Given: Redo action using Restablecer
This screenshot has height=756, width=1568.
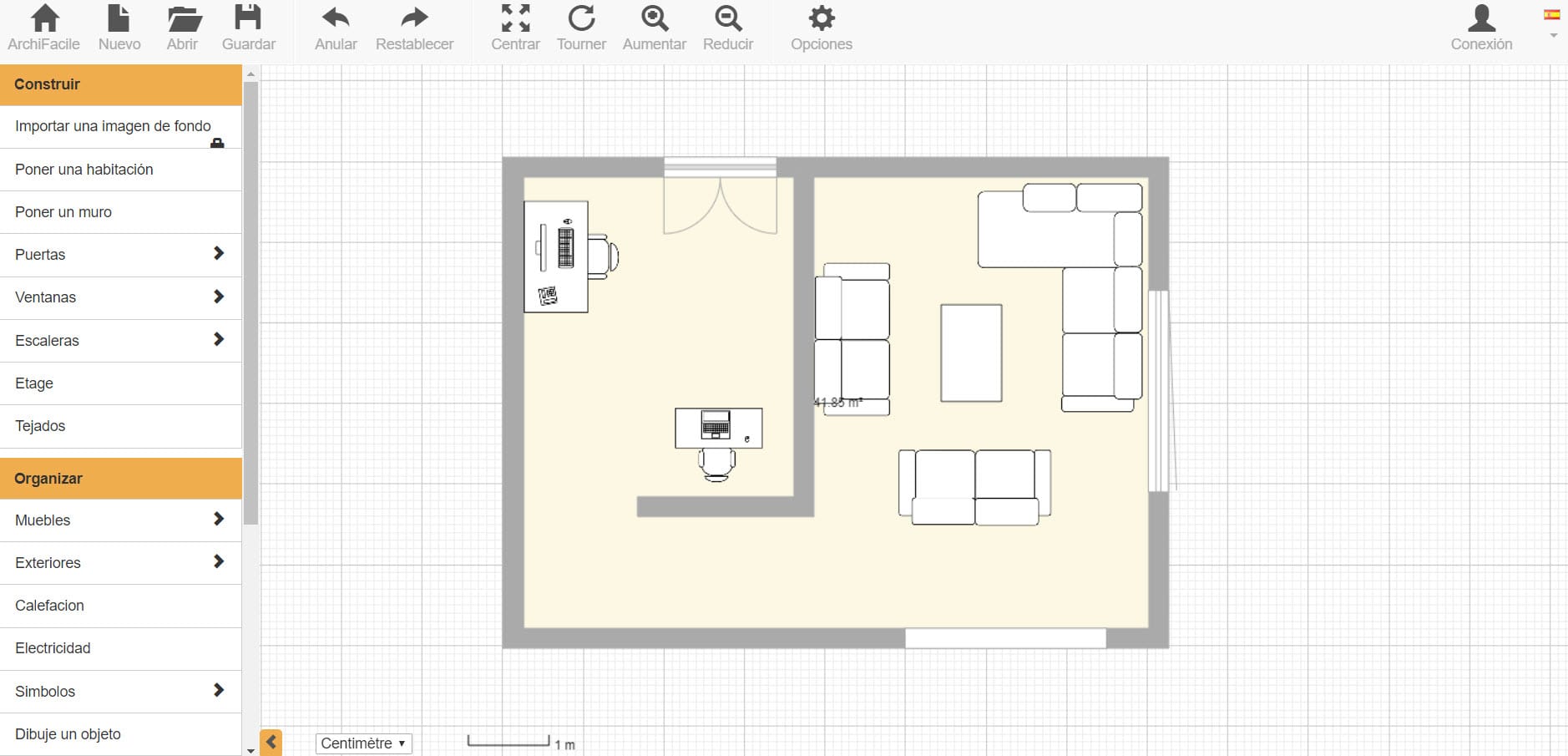Looking at the screenshot, I should [414, 19].
